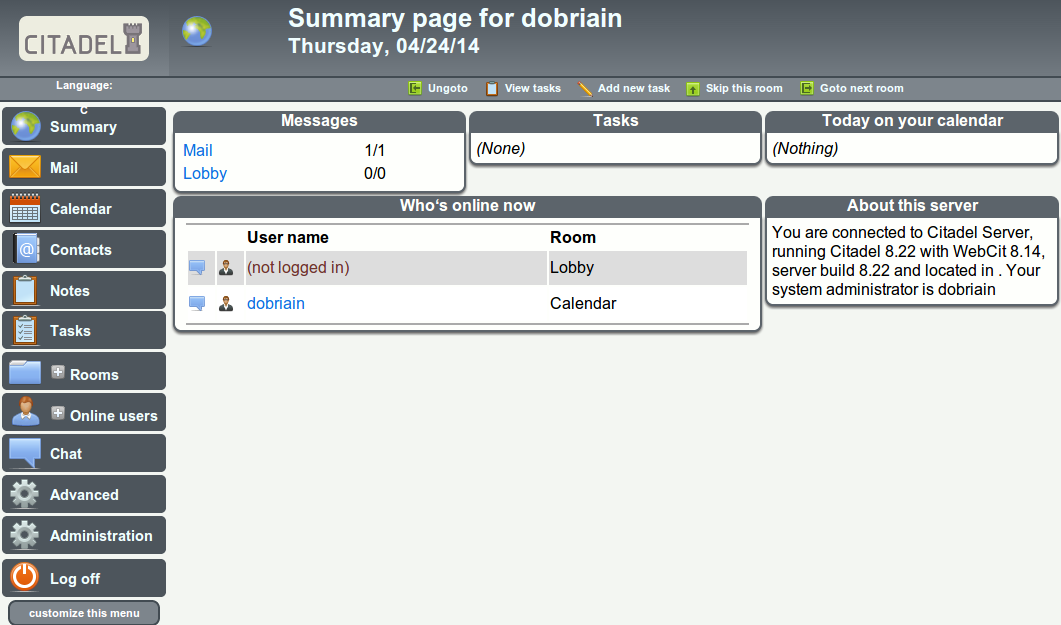1061x625 pixels.
Task: Click the Contacts address book icon
Action: tap(25, 249)
